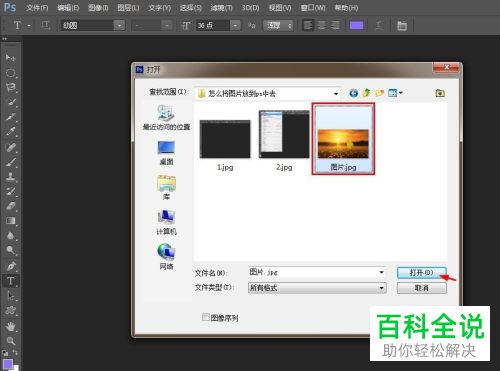This screenshot has width=500, height=371.
Task: Open the 幼圆 font family dropdown
Action: tap(119, 25)
